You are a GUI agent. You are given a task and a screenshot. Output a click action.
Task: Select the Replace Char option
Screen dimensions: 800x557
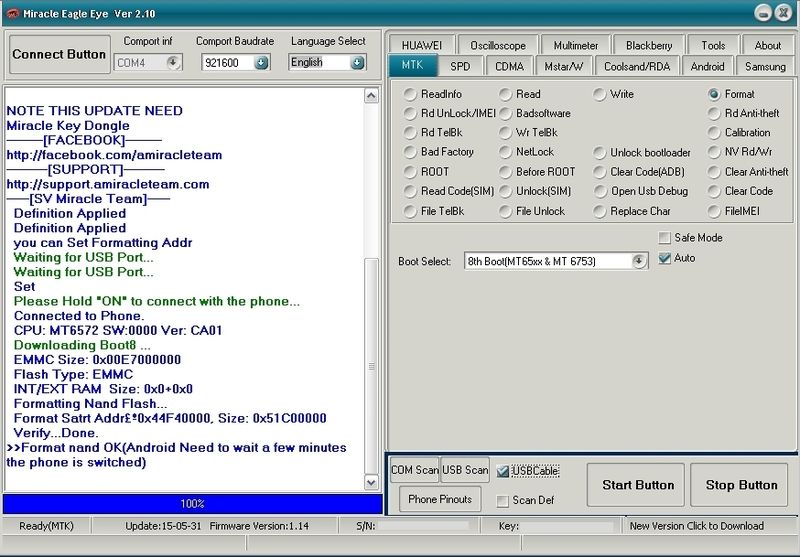click(632, 211)
